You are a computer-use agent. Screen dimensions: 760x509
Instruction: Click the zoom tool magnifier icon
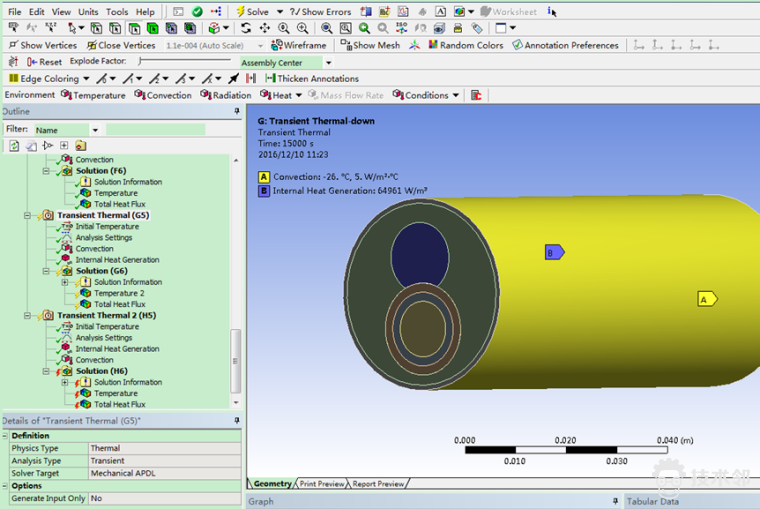click(284, 28)
